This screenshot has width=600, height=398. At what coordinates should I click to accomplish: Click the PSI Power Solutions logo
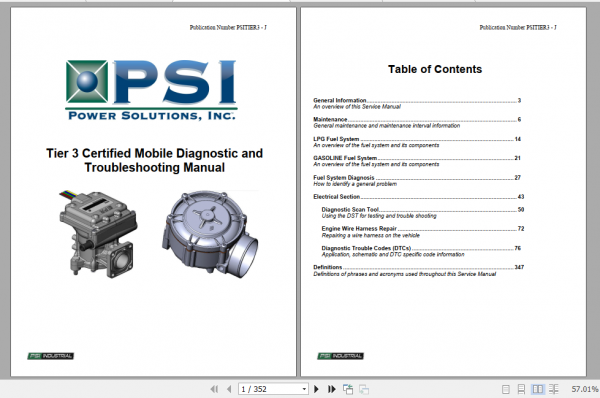click(x=151, y=90)
